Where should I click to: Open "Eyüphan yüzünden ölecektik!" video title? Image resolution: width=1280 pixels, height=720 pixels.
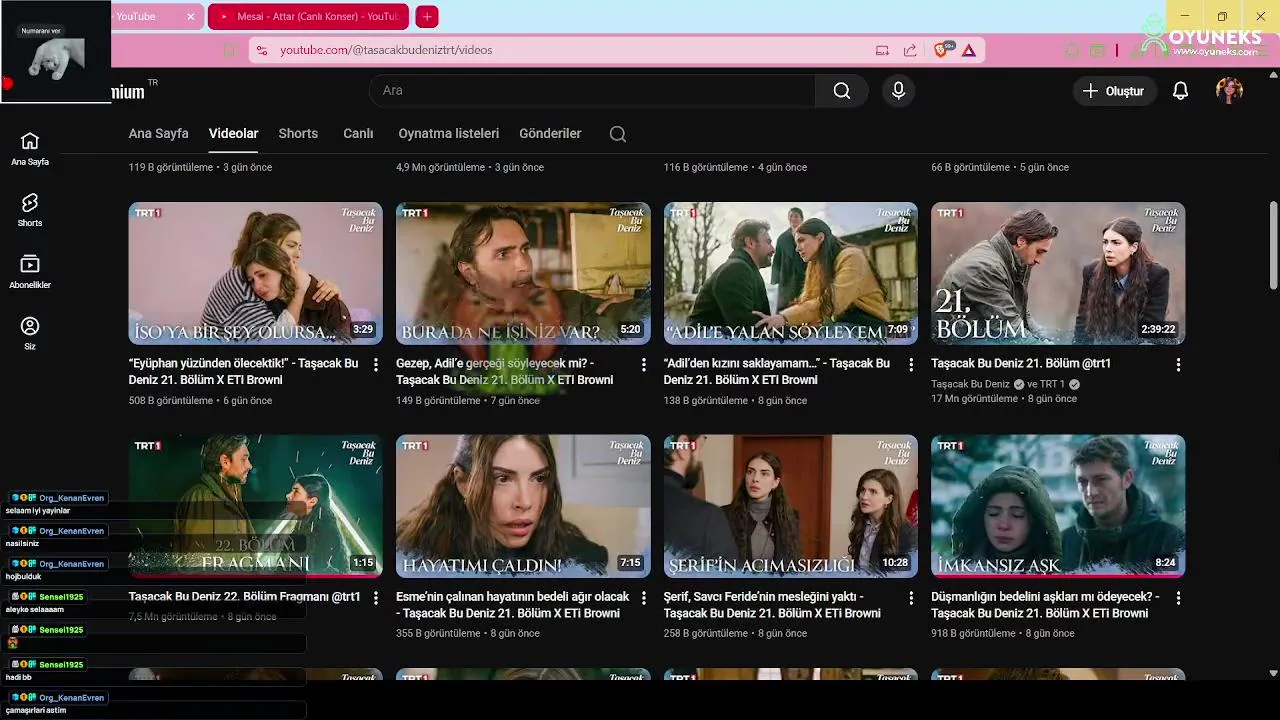pyautogui.click(x=243, y=372)
